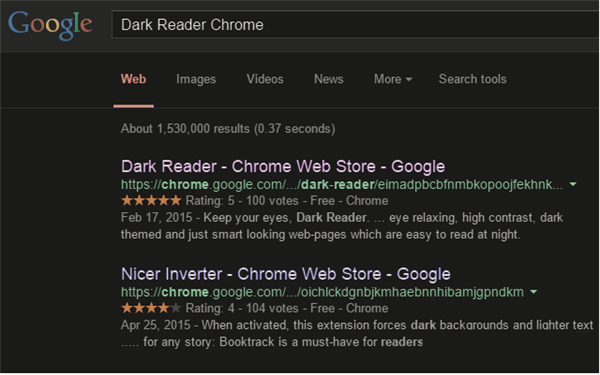The width and height of the screenshot is (600, 375).
Task: Click the dark-reader green URL text
Action: pos(342,184)
